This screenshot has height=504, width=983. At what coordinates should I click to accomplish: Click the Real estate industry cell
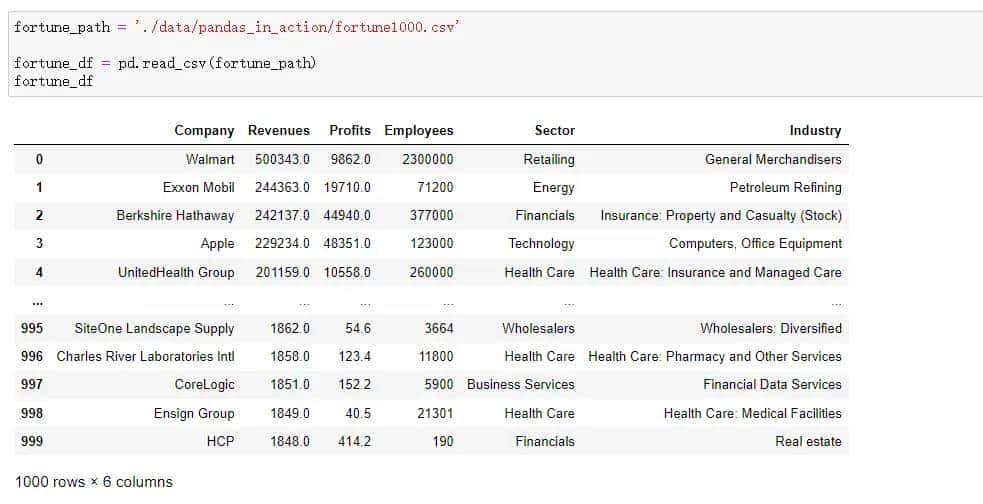coord(808,441)
